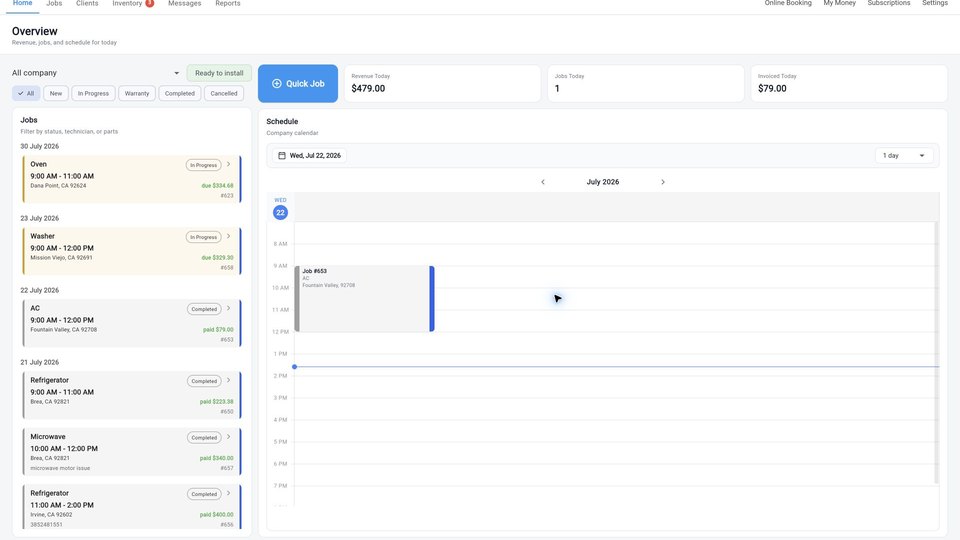Screen dimensions: 960x540
Task: Open Job #653 event on the schedule
Action: click(364, 299)
